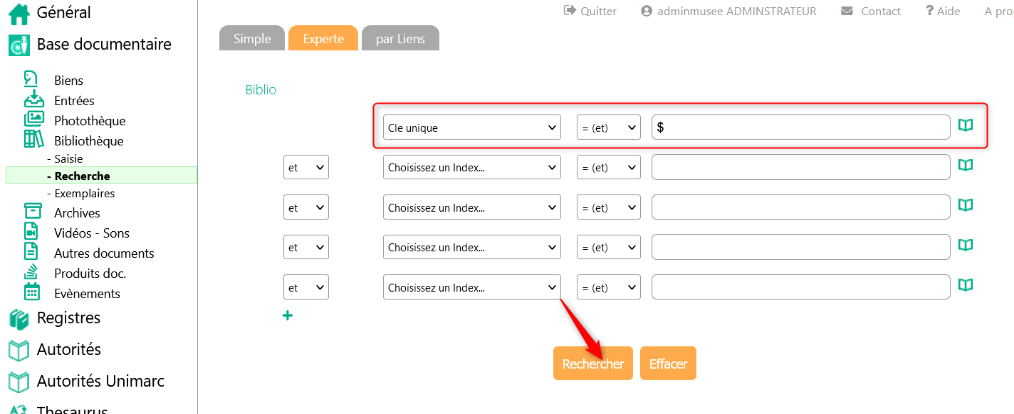Click the green plus icon to add row
Image resolution: width=1014 pixels, height=414 pixels.
[x=288, y=316]
